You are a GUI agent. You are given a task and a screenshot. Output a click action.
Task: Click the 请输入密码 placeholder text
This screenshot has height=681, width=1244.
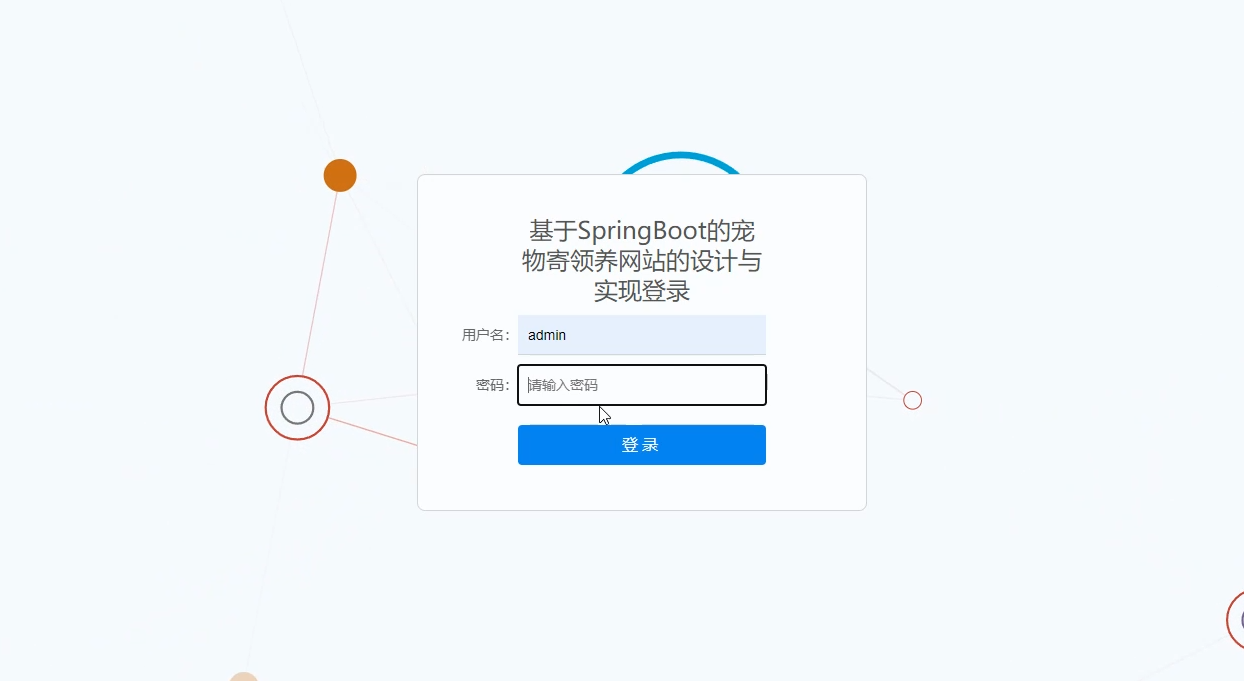[563, 385]
